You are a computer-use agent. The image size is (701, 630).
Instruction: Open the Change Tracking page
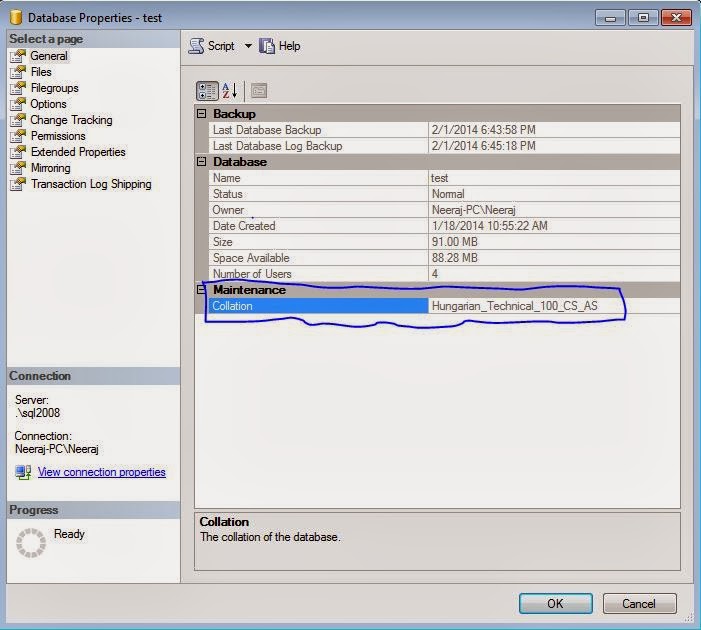click(72, 120)
